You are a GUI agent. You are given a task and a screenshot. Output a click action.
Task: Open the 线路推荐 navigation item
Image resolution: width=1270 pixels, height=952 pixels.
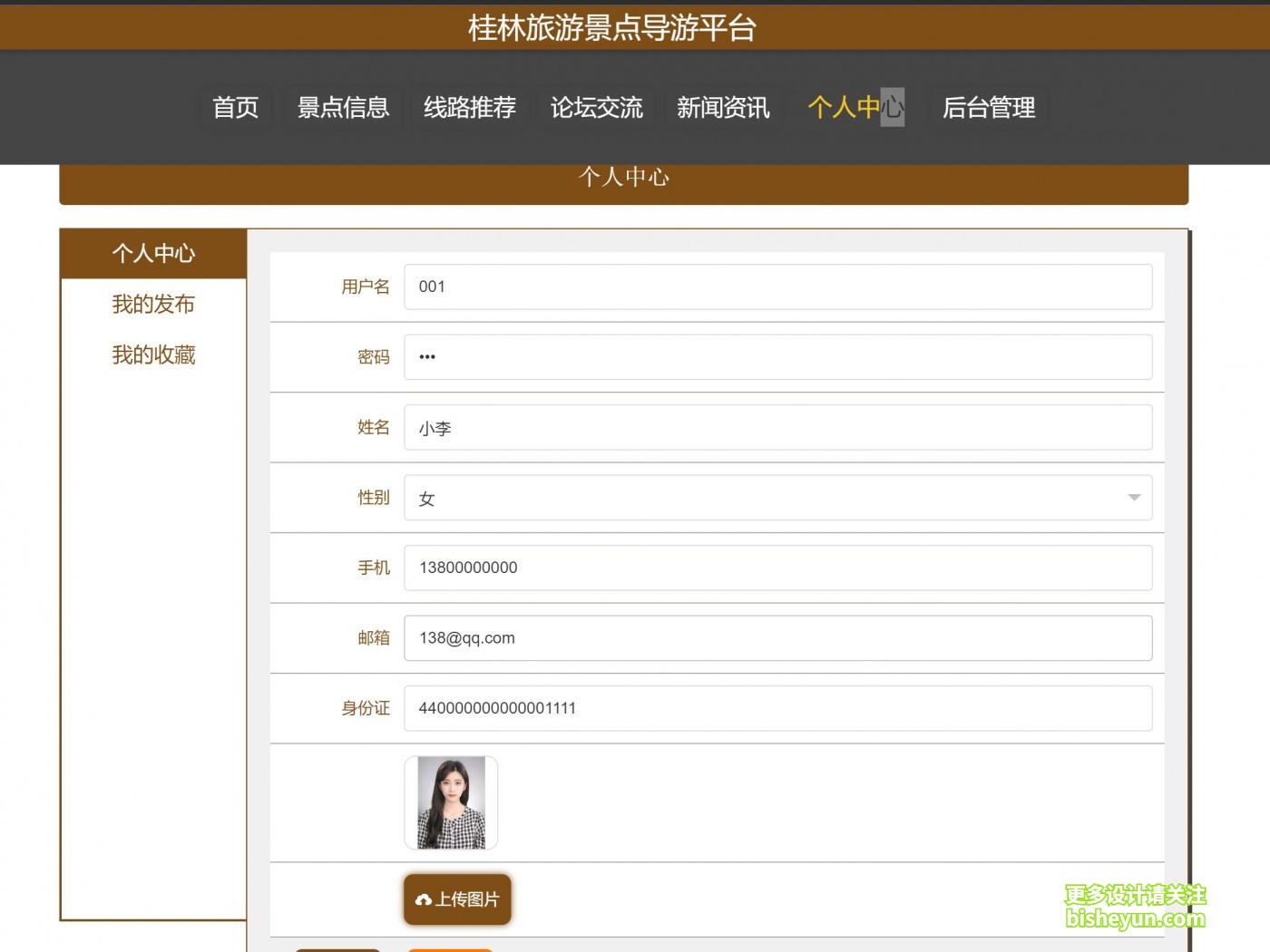click(469, 108)
